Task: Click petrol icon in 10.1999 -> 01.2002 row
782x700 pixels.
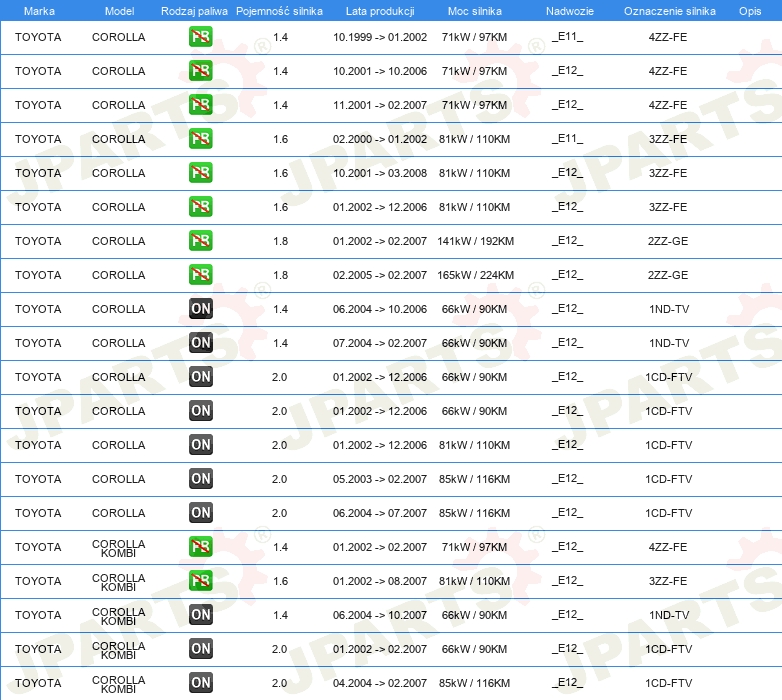Action: point(200,37)
